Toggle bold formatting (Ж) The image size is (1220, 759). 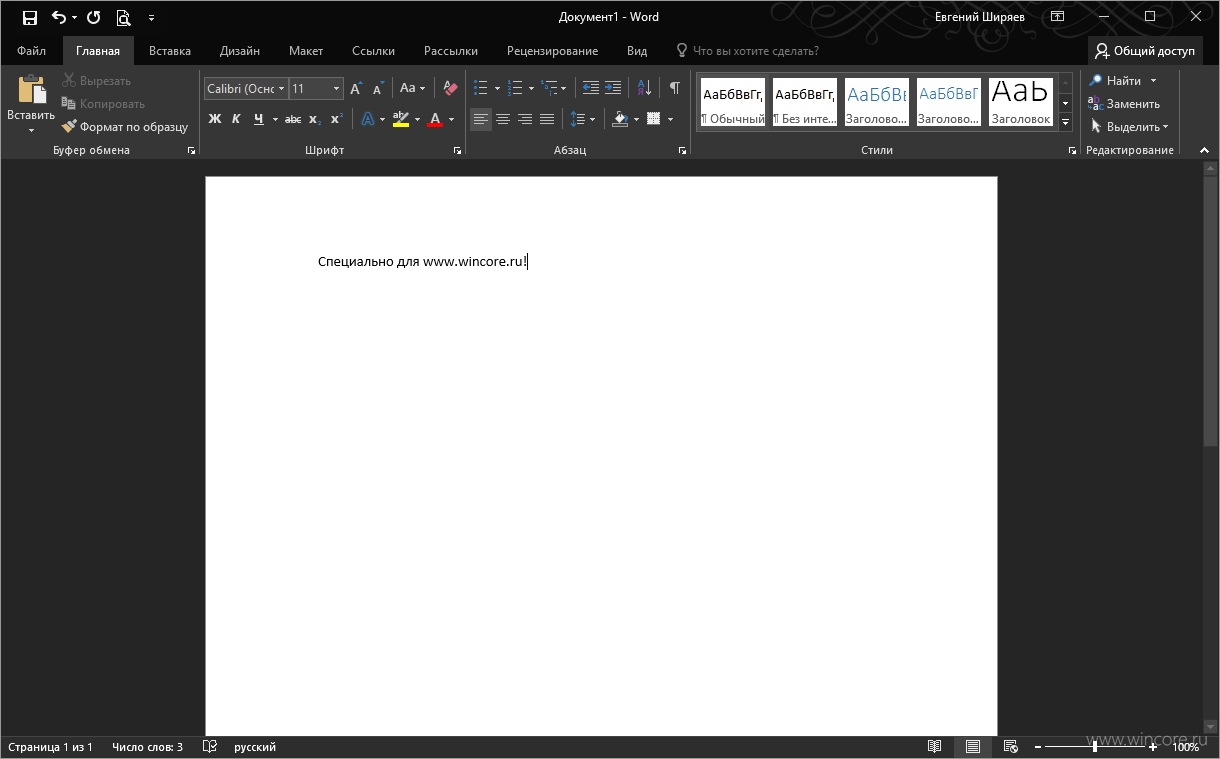[215, 119]
